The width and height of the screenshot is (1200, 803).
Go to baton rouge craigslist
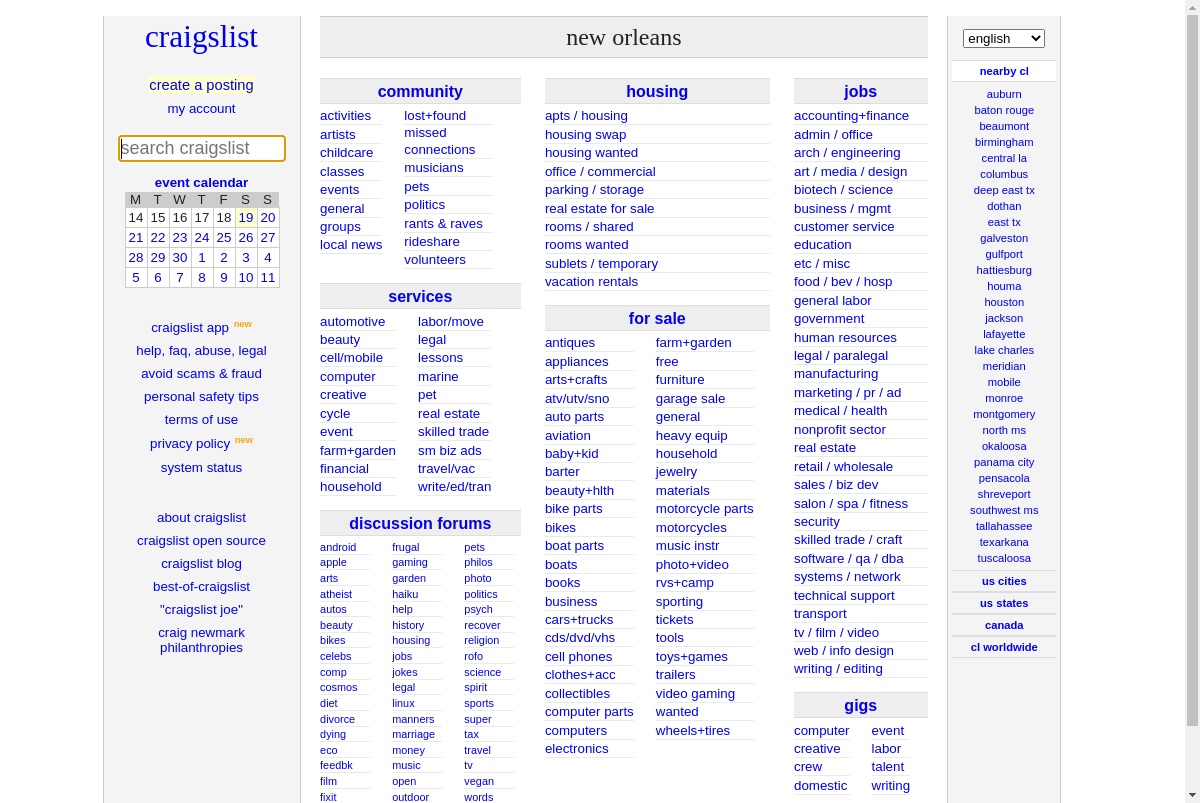point(1004,110)
